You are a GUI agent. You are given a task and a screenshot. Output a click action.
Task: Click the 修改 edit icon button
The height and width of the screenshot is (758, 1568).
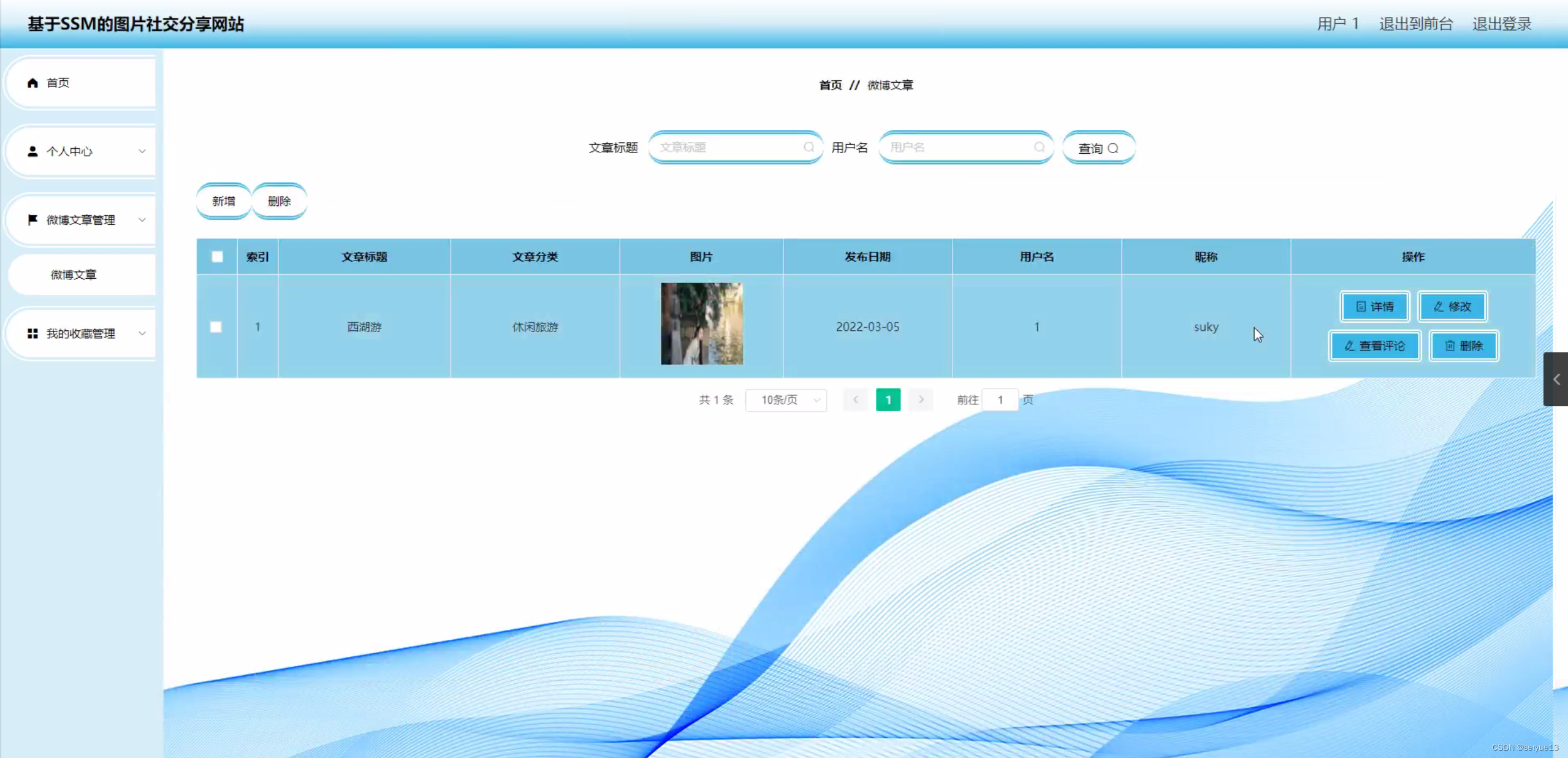(x=1452, y=307)
